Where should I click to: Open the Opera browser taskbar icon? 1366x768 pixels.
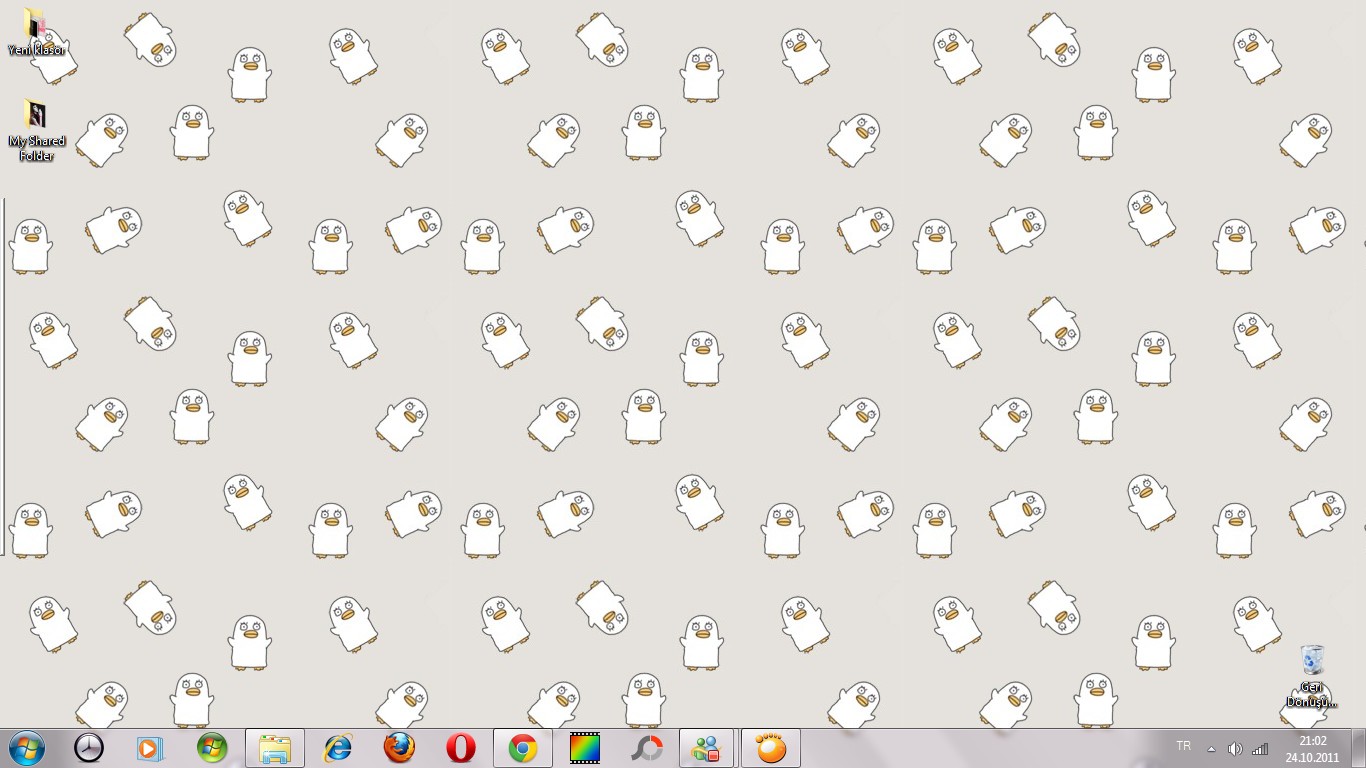click(461, 748)
